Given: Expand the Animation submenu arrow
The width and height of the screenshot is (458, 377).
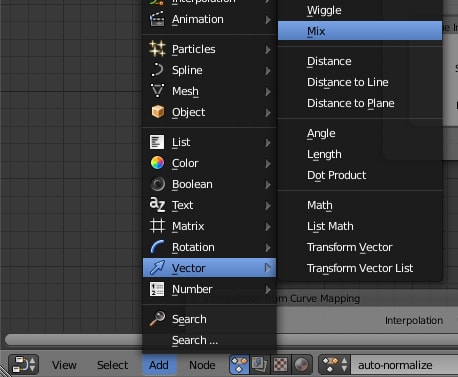Looking at the screenshot, I should coord(268,20).
